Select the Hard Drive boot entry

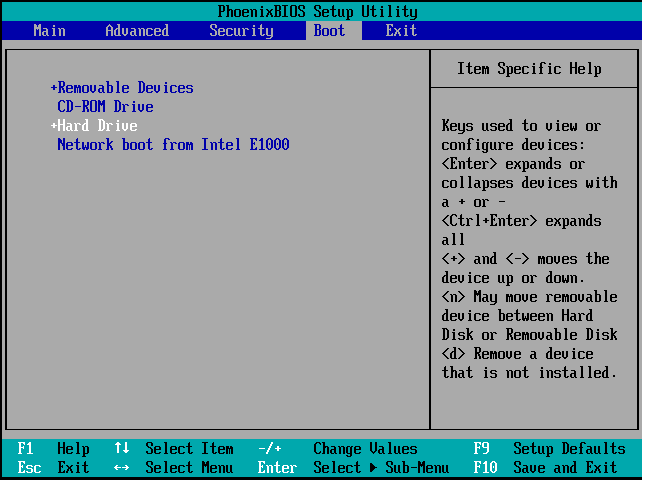point(97,125)
